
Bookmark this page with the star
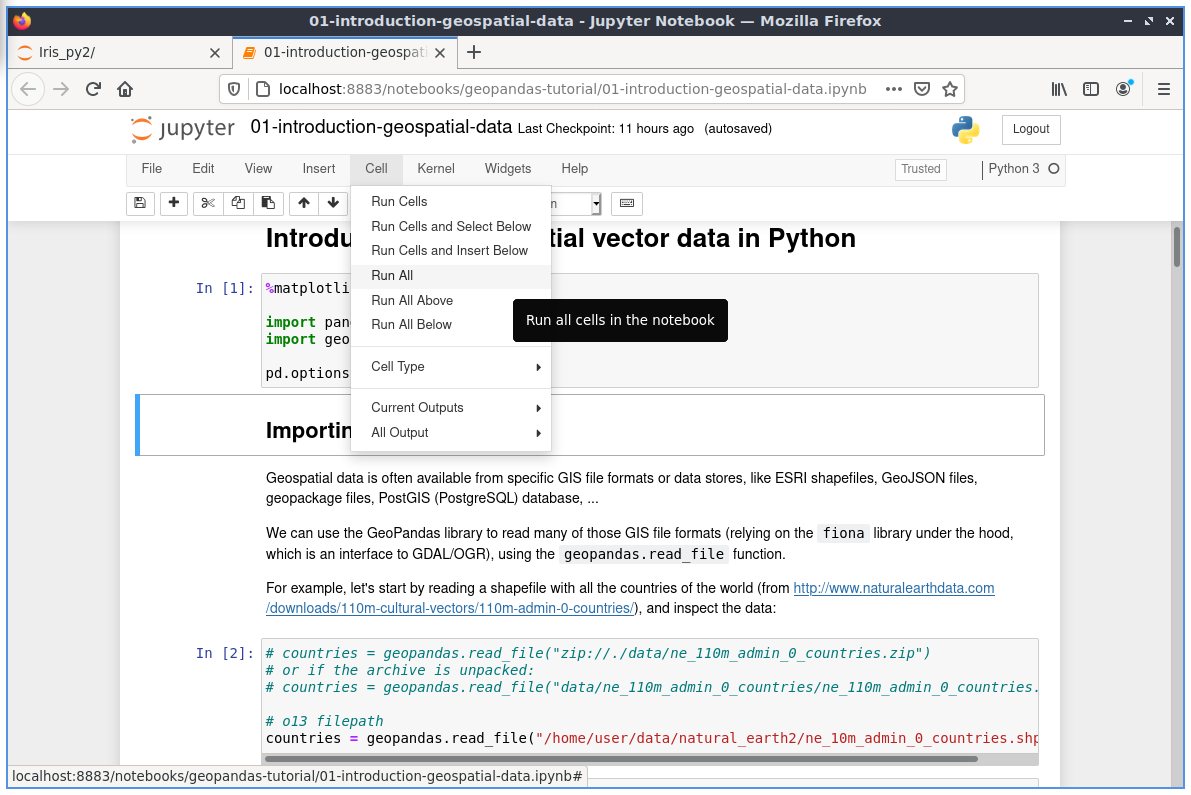click(x=950, y=90)
